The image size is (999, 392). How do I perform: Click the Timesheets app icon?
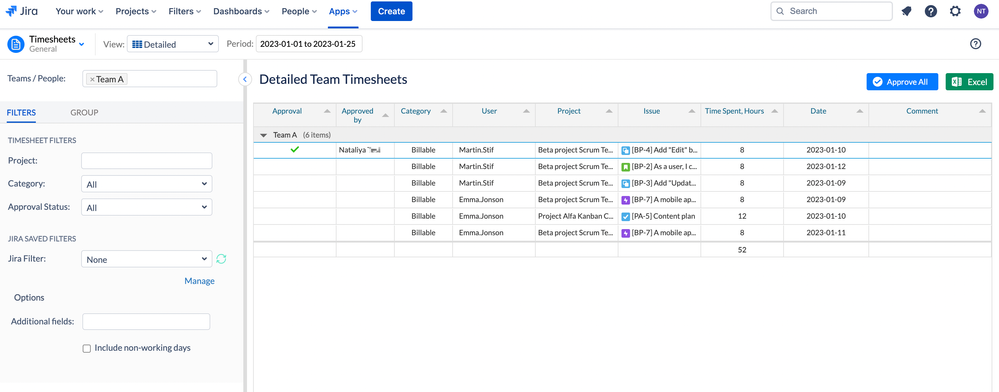click(16, 44)
